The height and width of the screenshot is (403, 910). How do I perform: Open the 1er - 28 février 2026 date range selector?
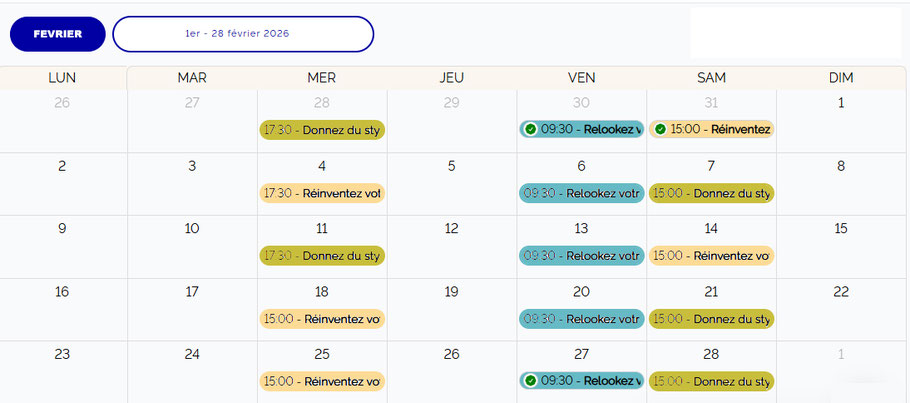[x=243, y=34]
